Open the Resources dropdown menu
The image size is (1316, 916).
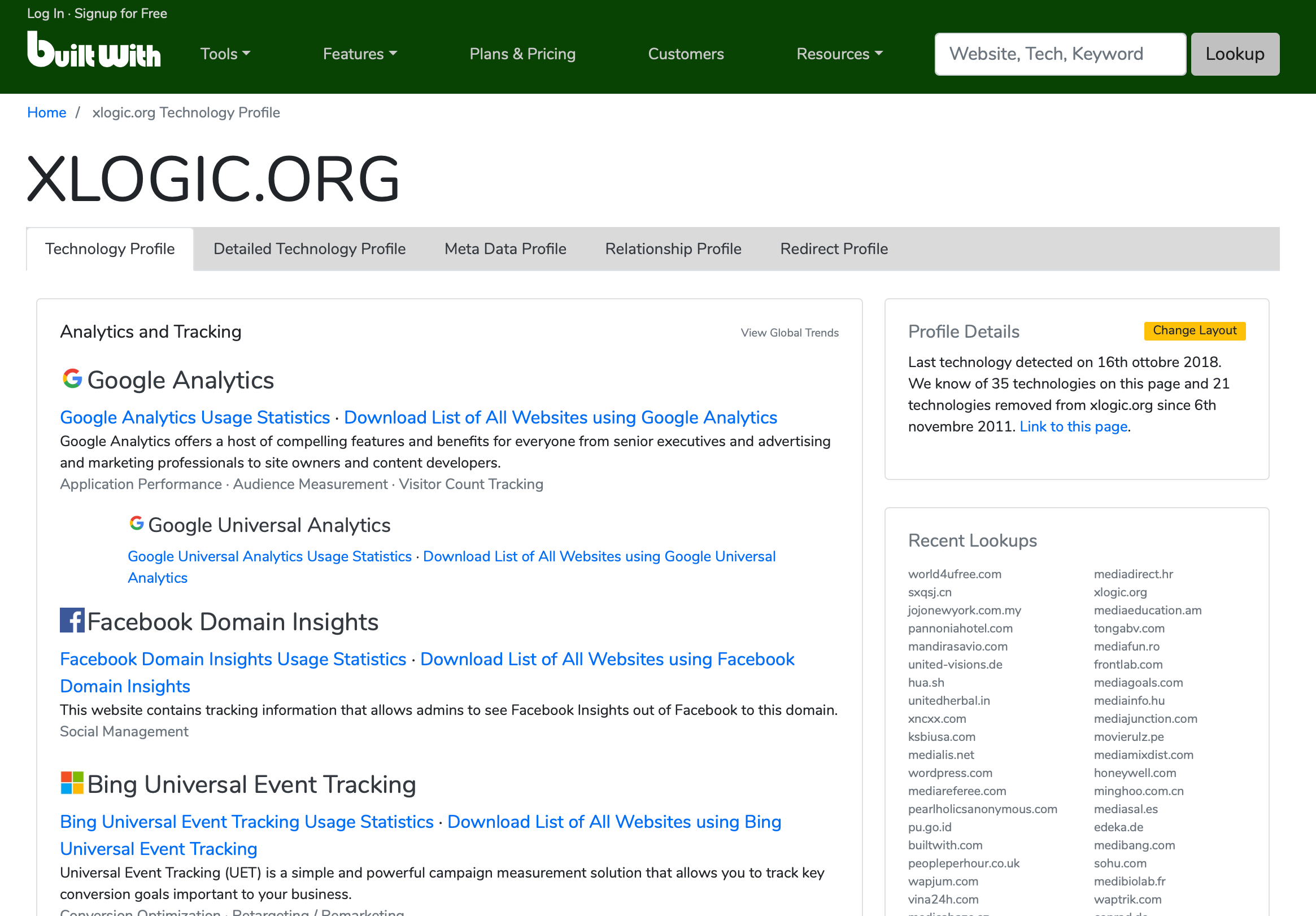point(840,54)
